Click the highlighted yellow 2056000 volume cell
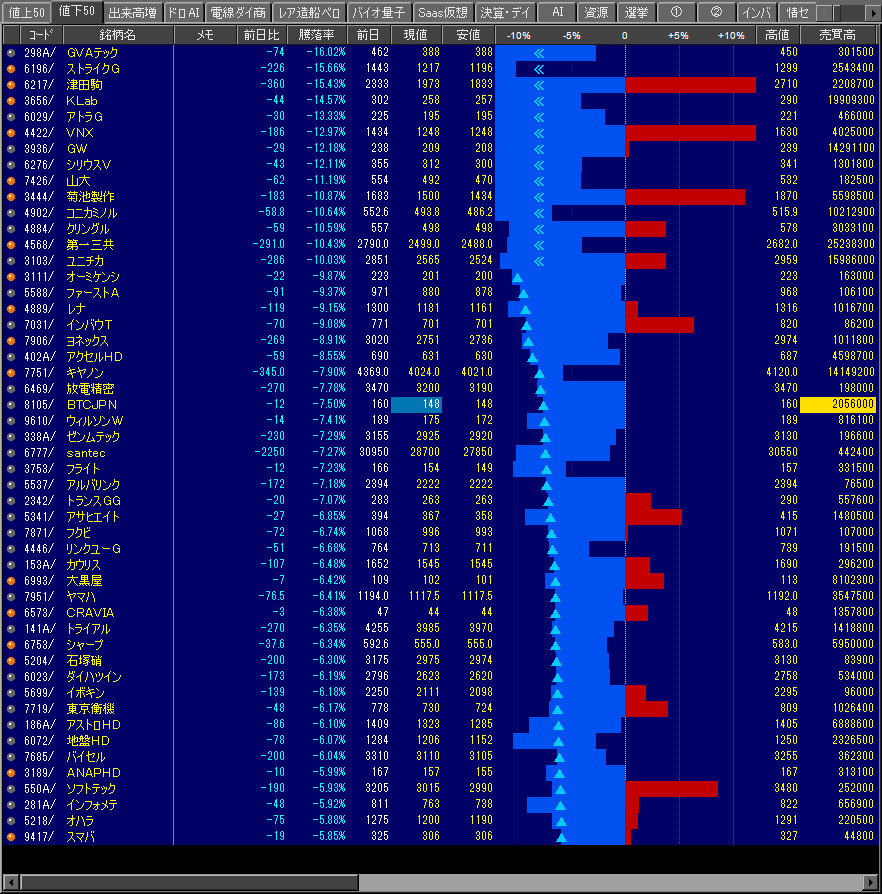 [x=837, y=405]
